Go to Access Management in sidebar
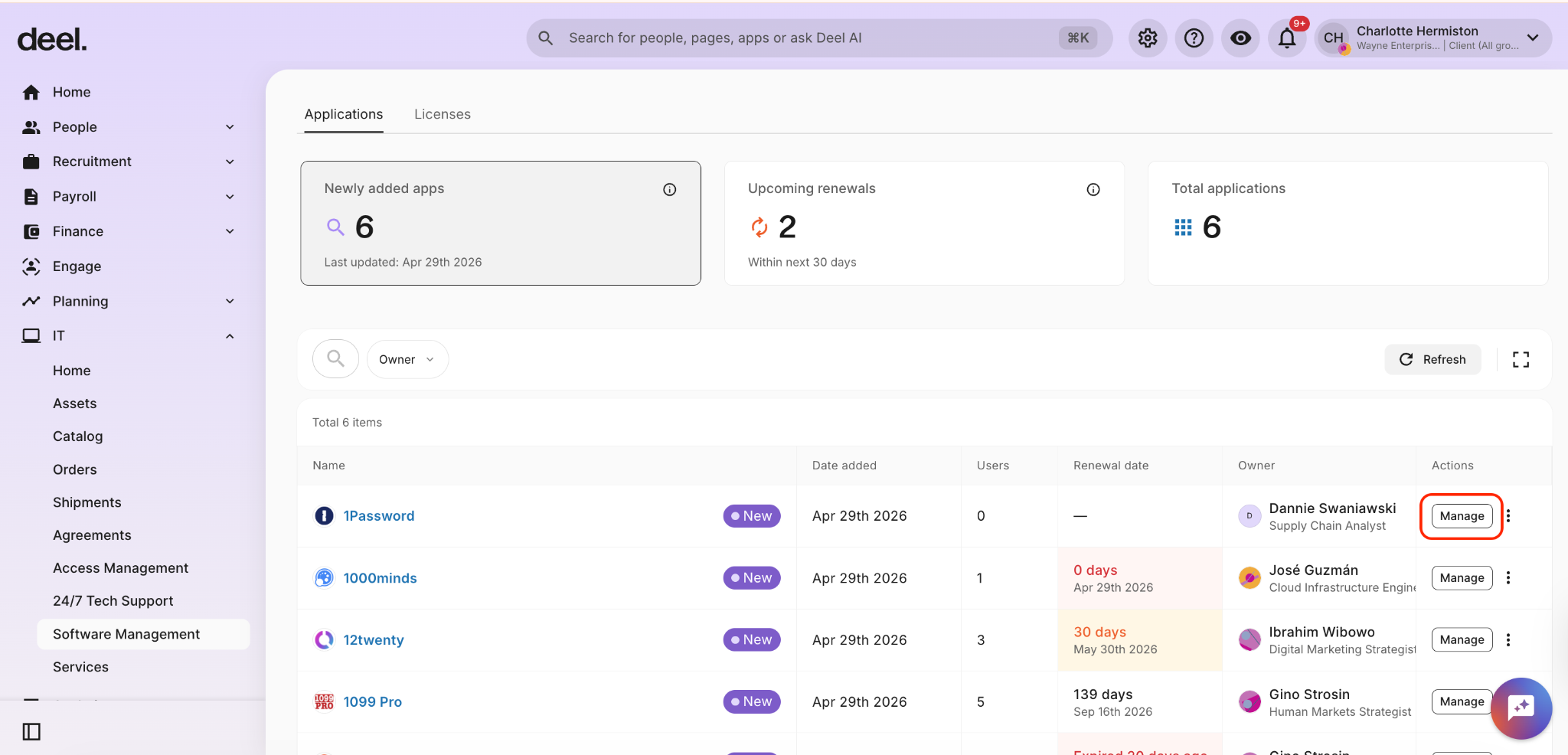 (120, 568)
